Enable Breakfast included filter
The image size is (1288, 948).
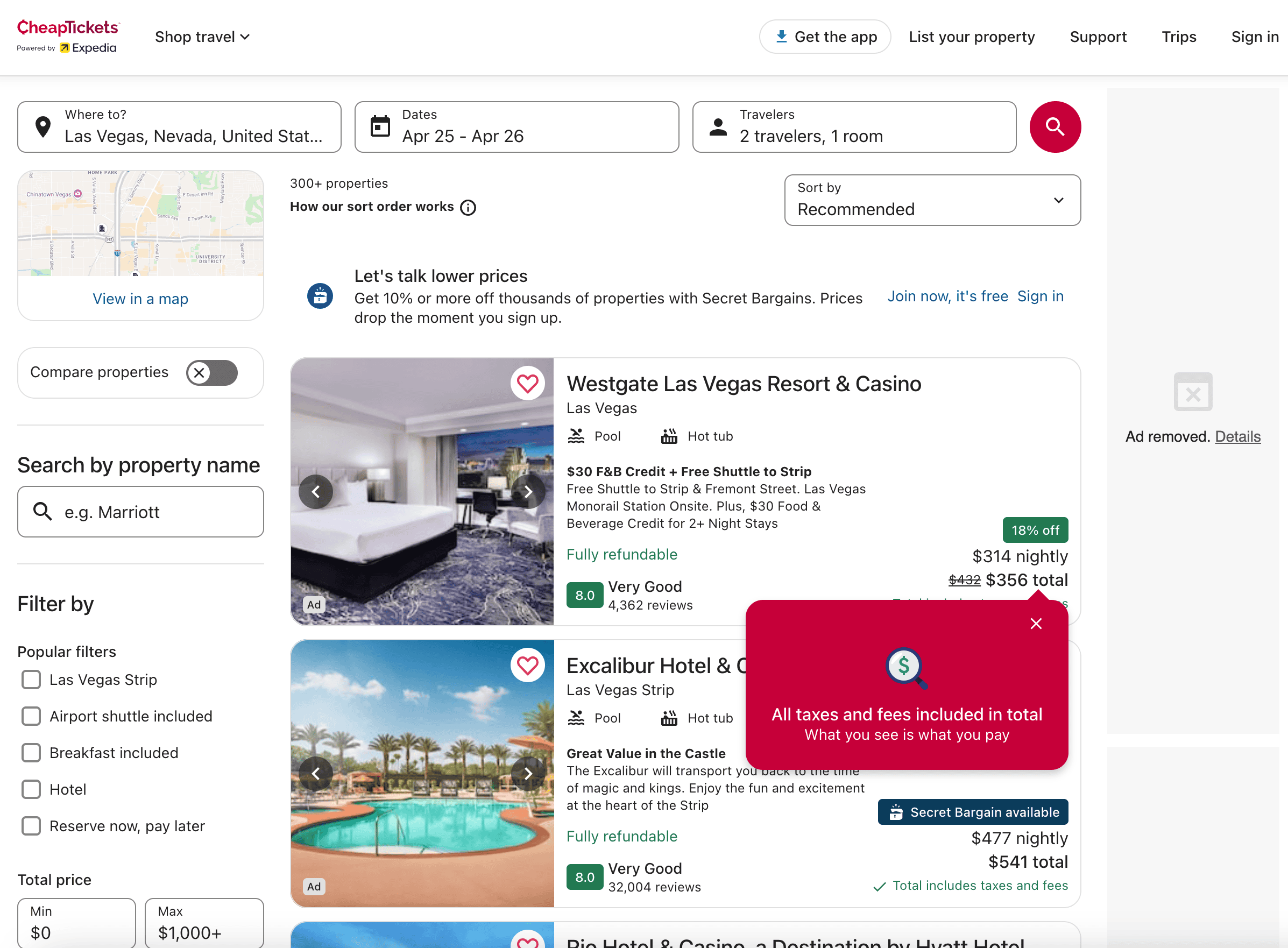31,752
